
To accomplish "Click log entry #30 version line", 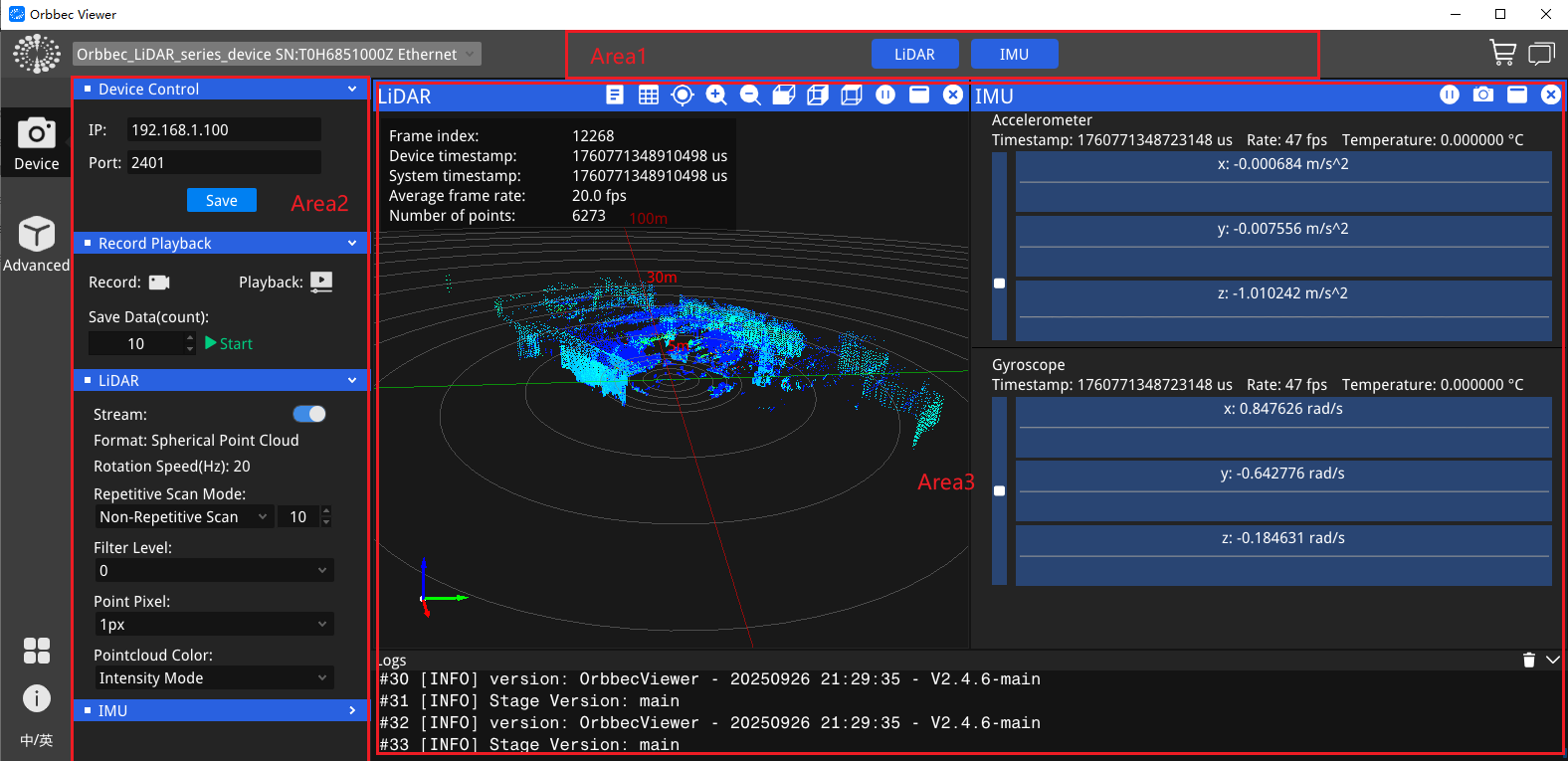I will (x=710, y=679).
